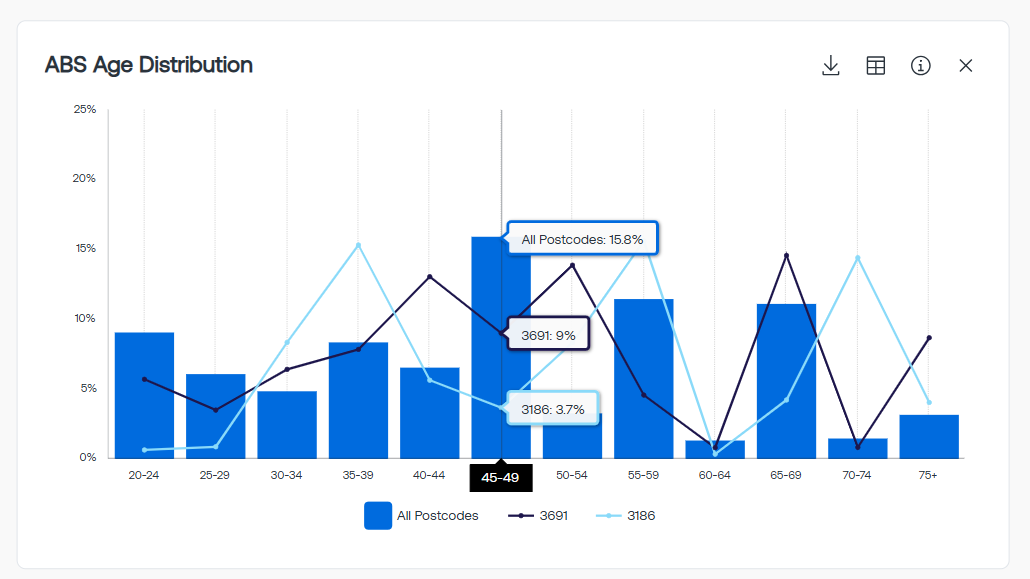1030x579 pixels.
Task: Click the 3691 data point at 40-44
Action: pyautogui.click(x=430, y=277)
